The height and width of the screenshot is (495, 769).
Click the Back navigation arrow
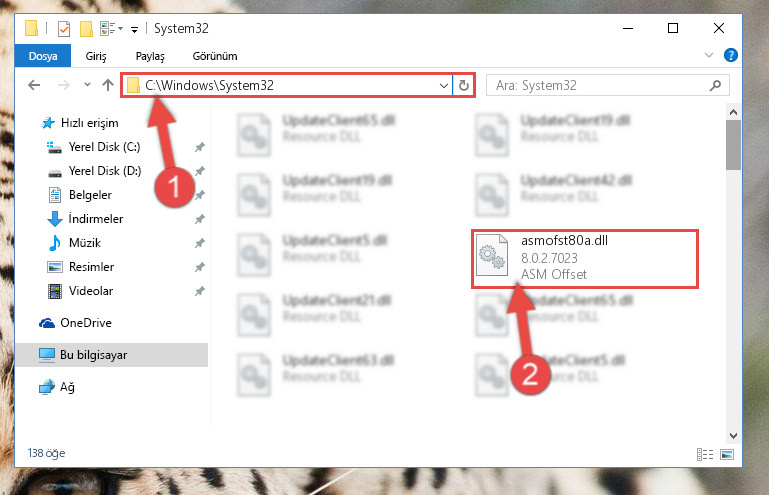point(34,85)
